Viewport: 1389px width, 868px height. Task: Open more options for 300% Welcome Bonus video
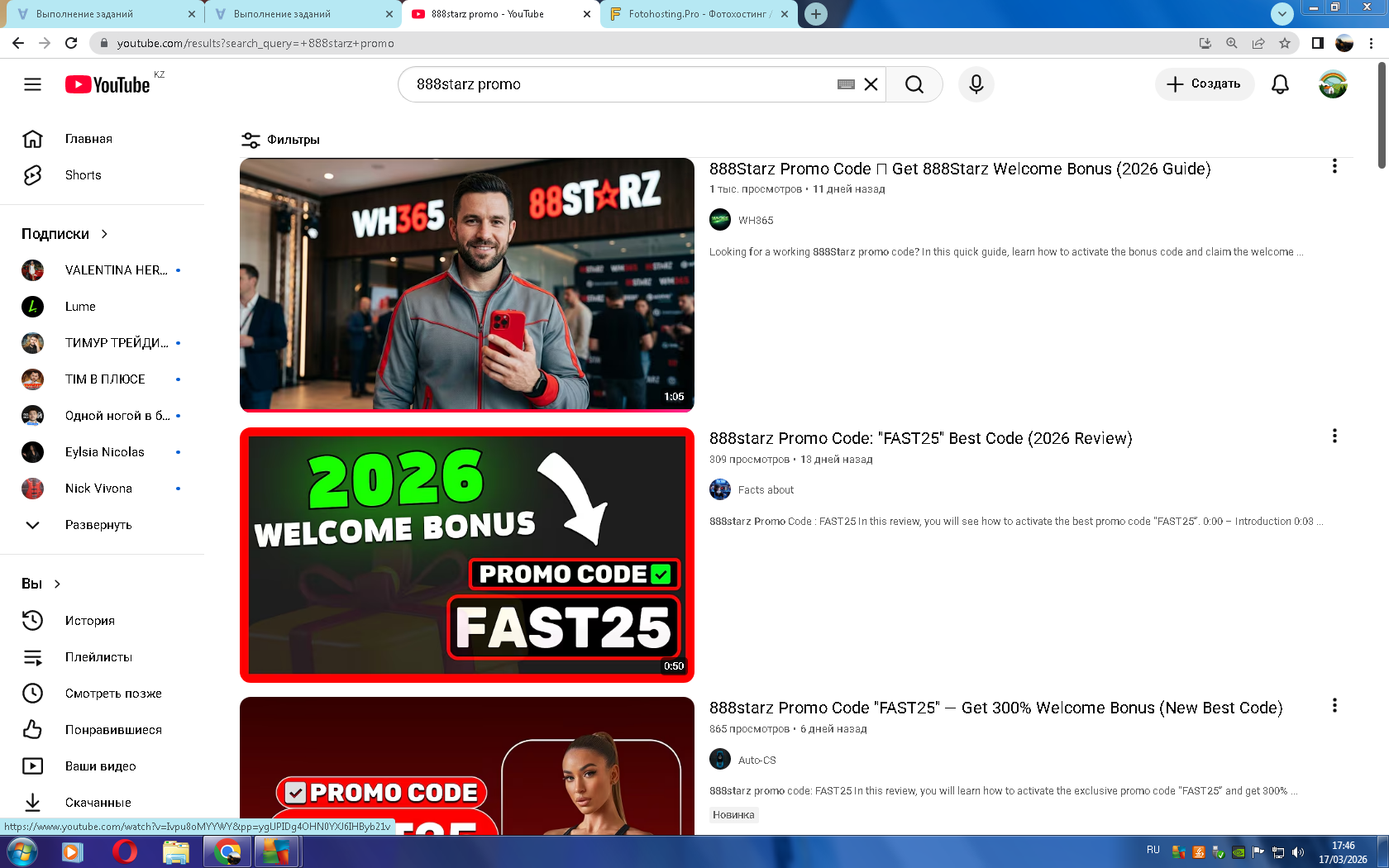click(1334, 705)
